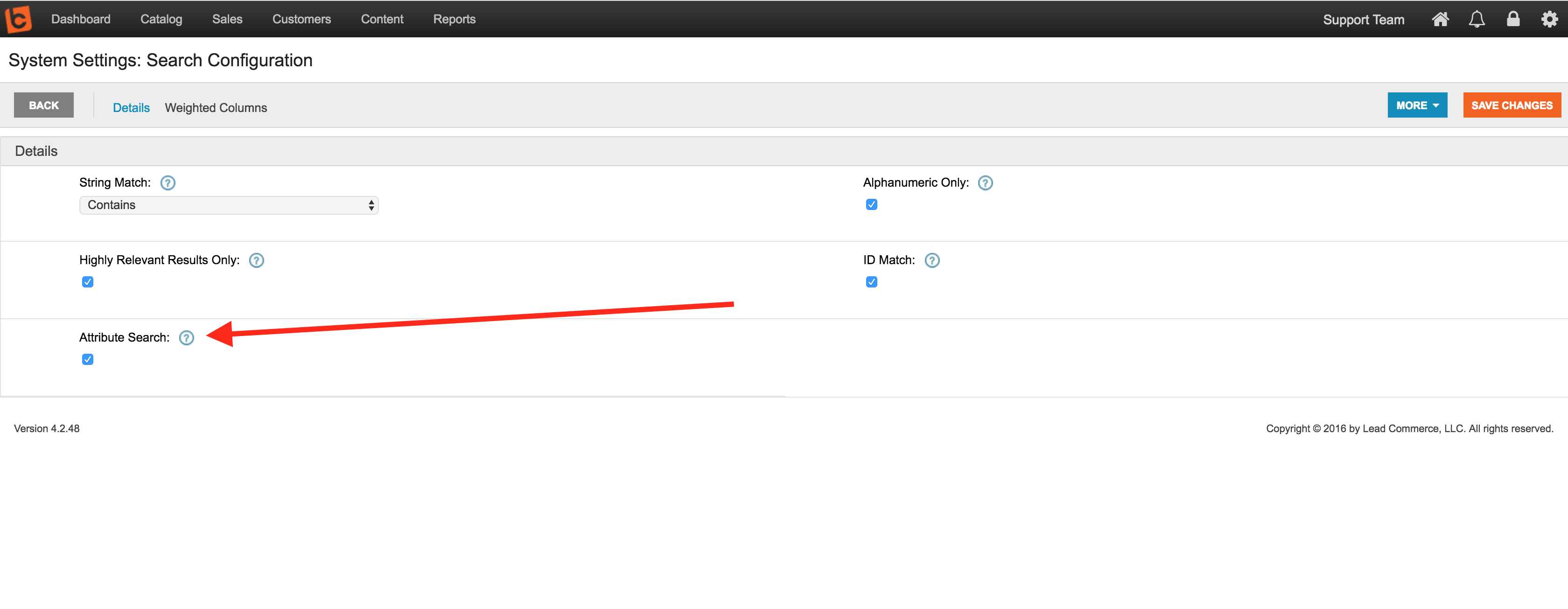Click the page title Search Configuration
This screenshot has width=1568, height=609.
click(x=161, y=60)
